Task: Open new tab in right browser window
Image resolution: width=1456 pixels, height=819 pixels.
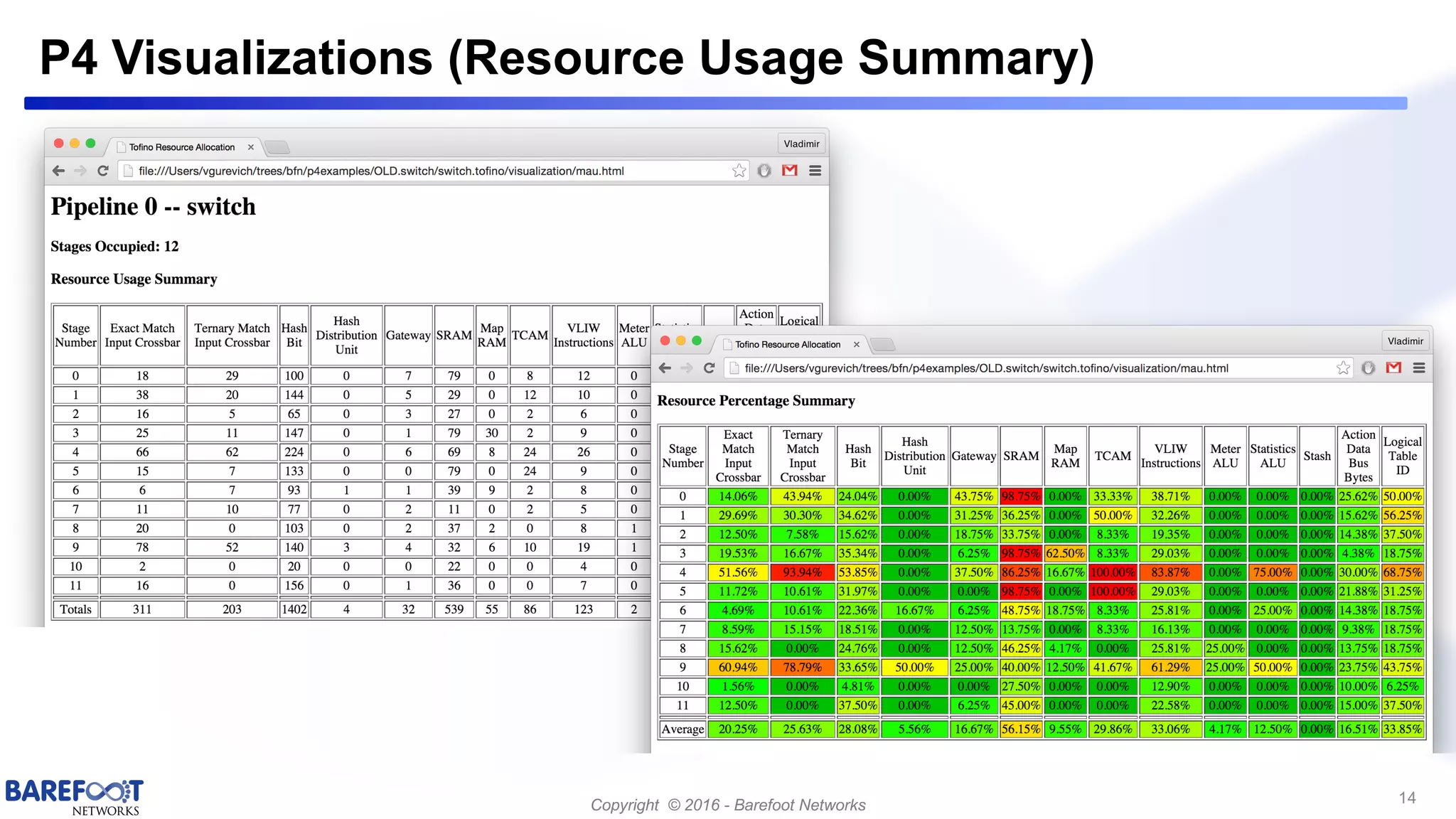Action: [x=883, y=345]
